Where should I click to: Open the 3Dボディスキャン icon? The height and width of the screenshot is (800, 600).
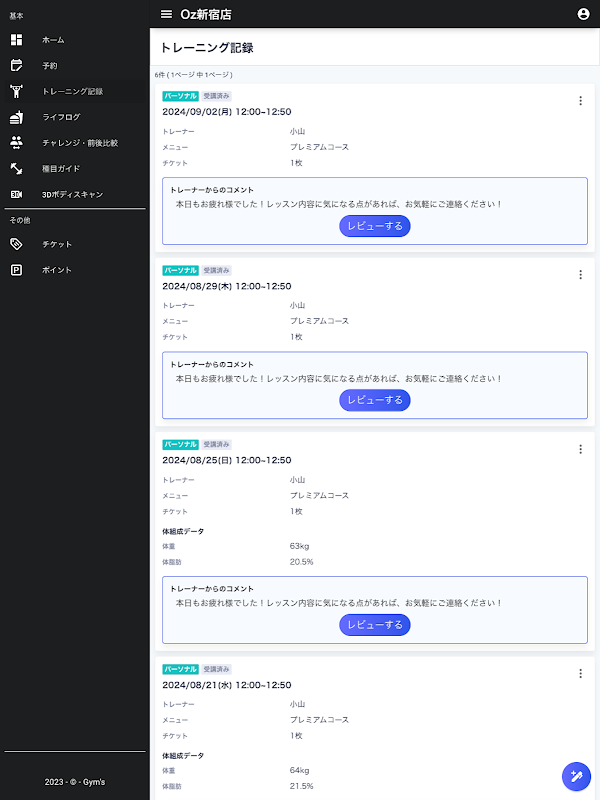[16, 194]
